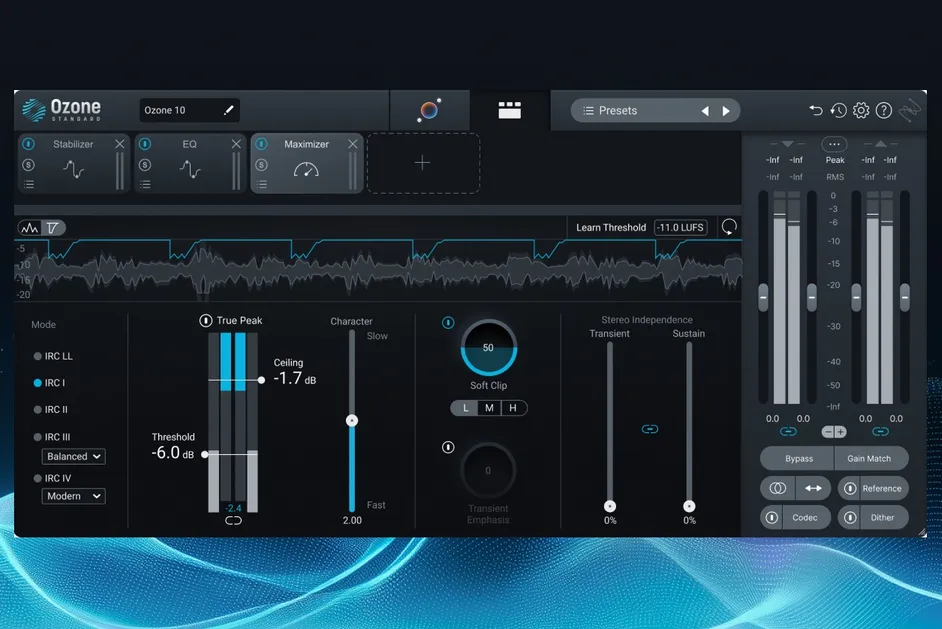Viewport: 942px width, 629px height.
Task: Solo the Stabilizer module
Action: click(x=28, y=165)
